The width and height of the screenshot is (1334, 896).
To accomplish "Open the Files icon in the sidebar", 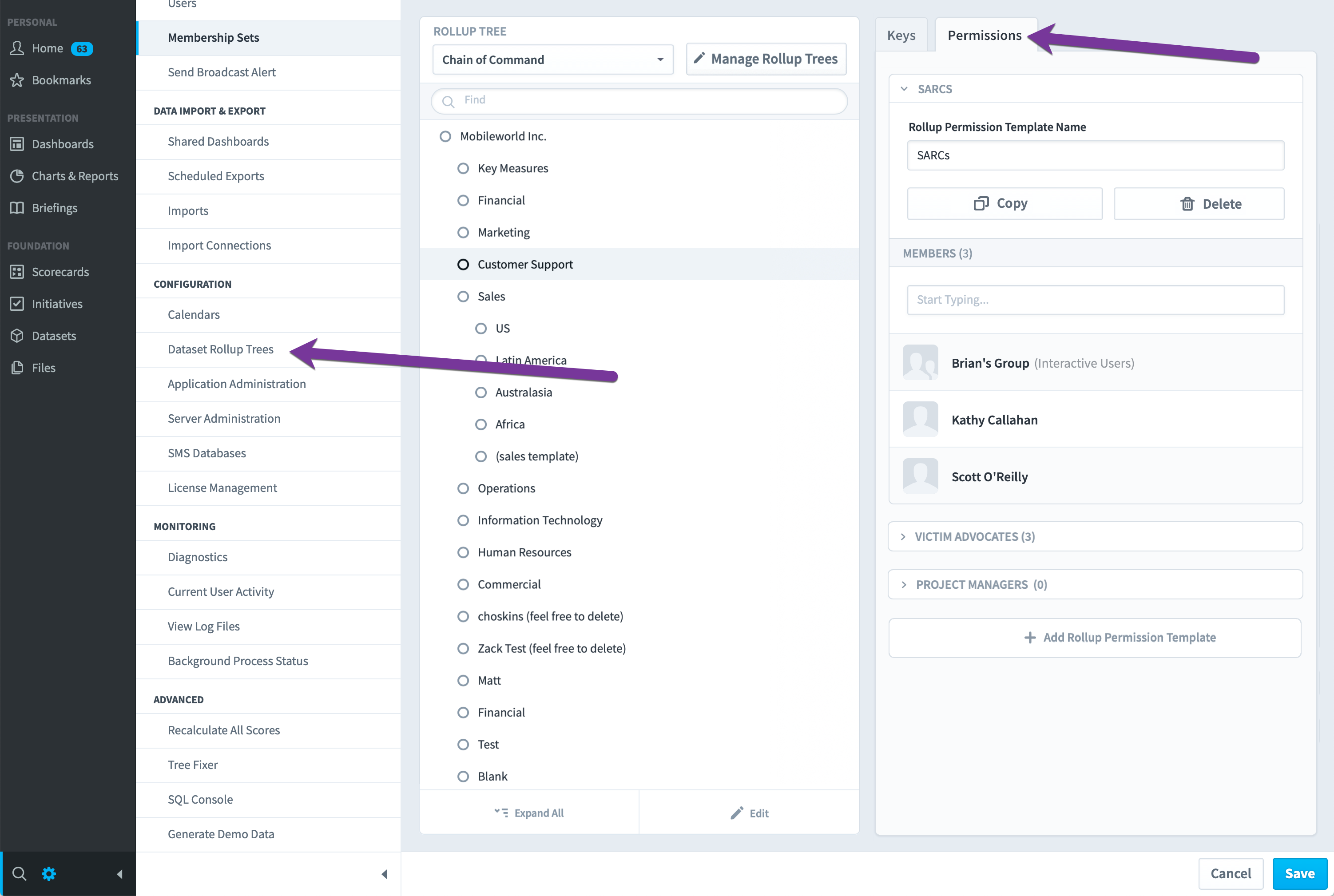I will point(17,368).
